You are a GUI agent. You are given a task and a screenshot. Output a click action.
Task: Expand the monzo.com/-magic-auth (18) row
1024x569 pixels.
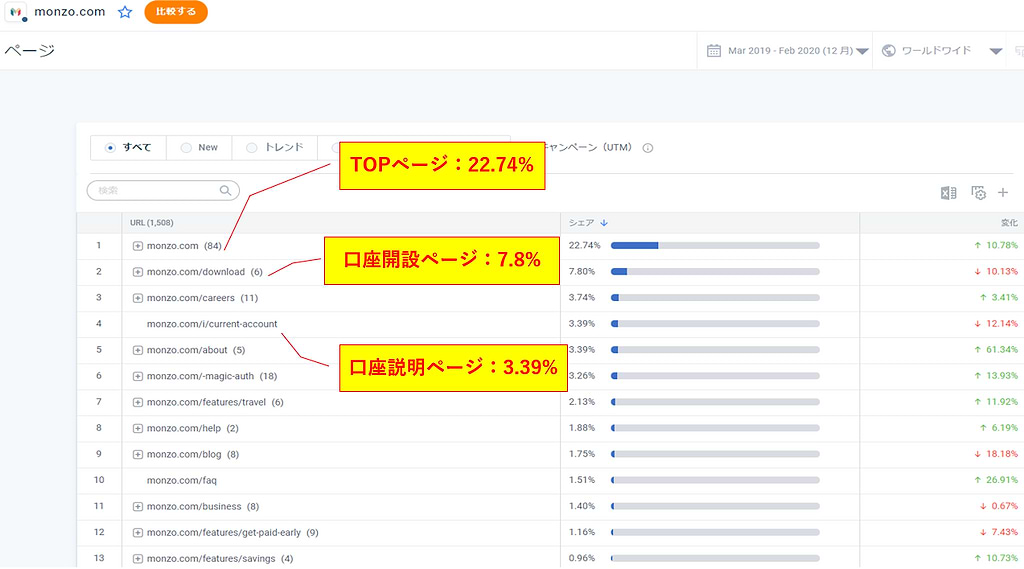coord(138,376)
